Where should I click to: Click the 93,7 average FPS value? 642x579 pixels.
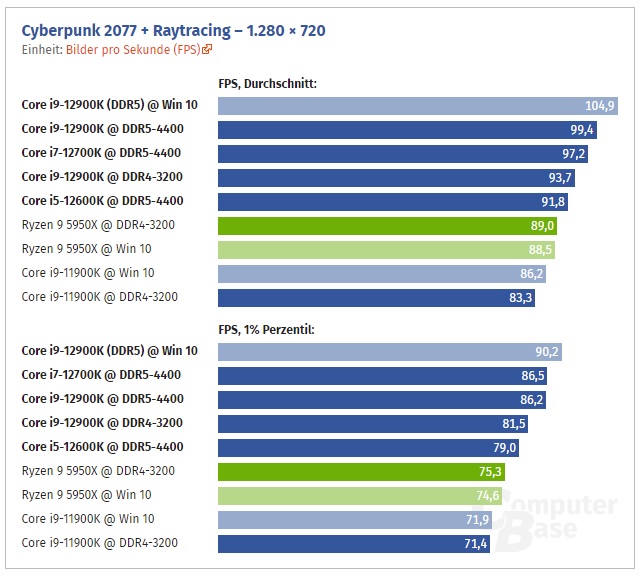(560, 178)
